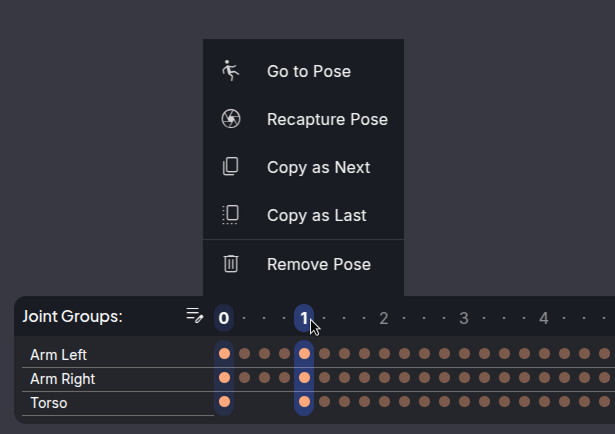Click Arm Left dot below marker 4

pos(544,354)
